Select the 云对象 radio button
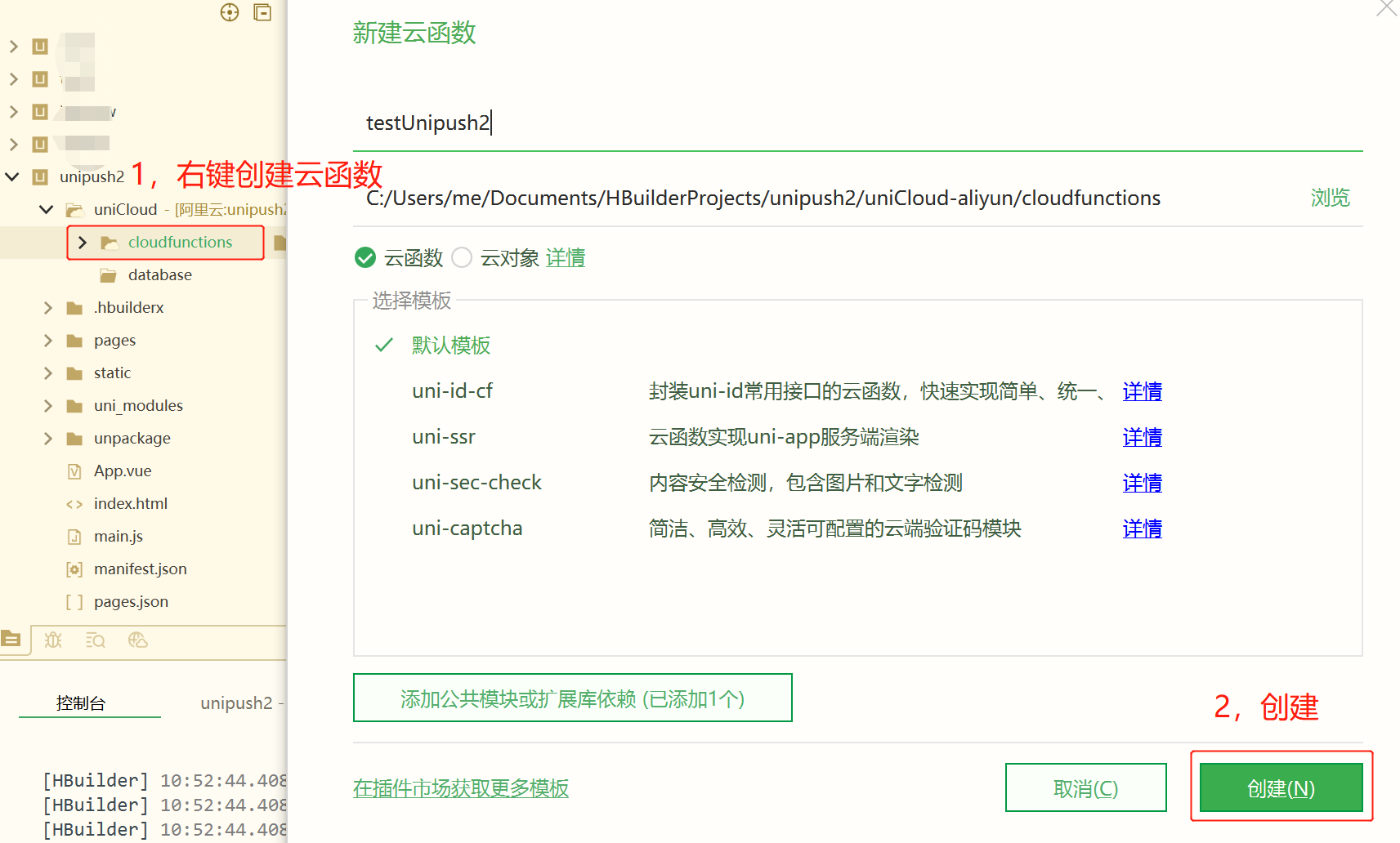 pyautogui.click(x=461, y=257)
